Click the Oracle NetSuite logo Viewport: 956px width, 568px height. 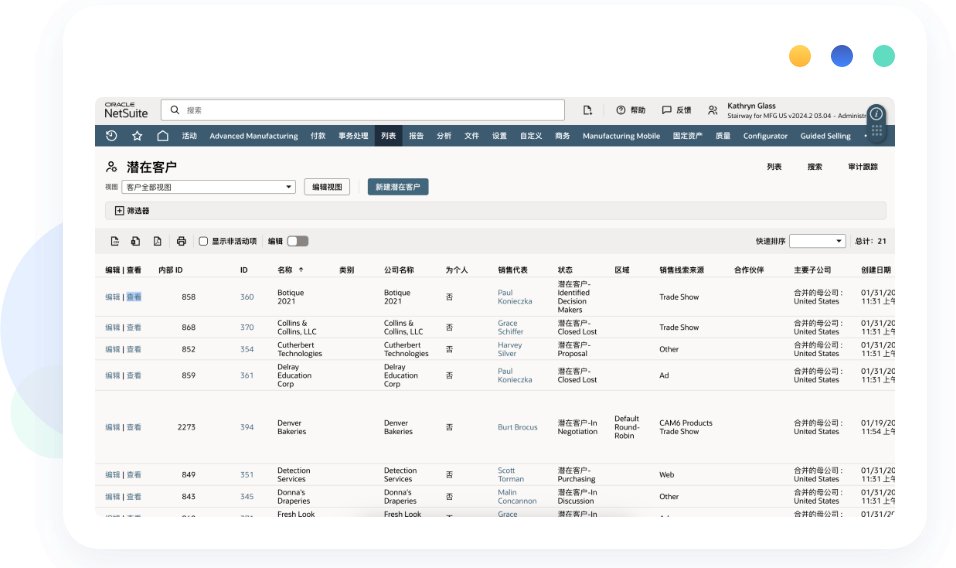tap(126, 110)
